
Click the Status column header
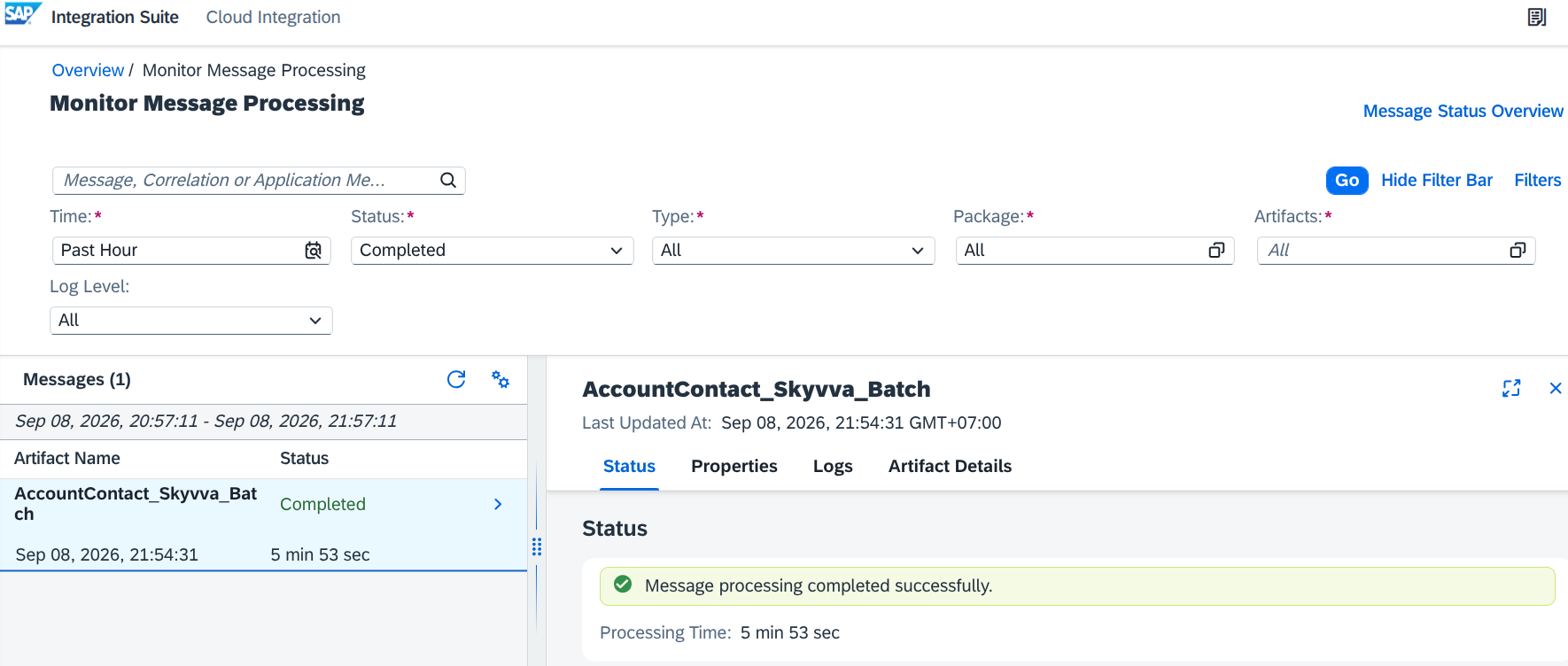pos(305,458)
